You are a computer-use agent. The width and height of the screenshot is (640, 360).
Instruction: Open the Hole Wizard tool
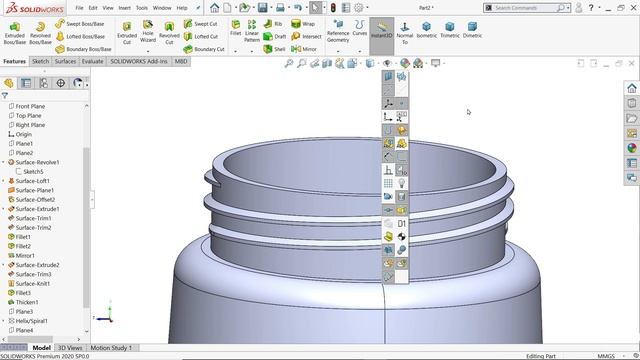click(x=148, y=32)
